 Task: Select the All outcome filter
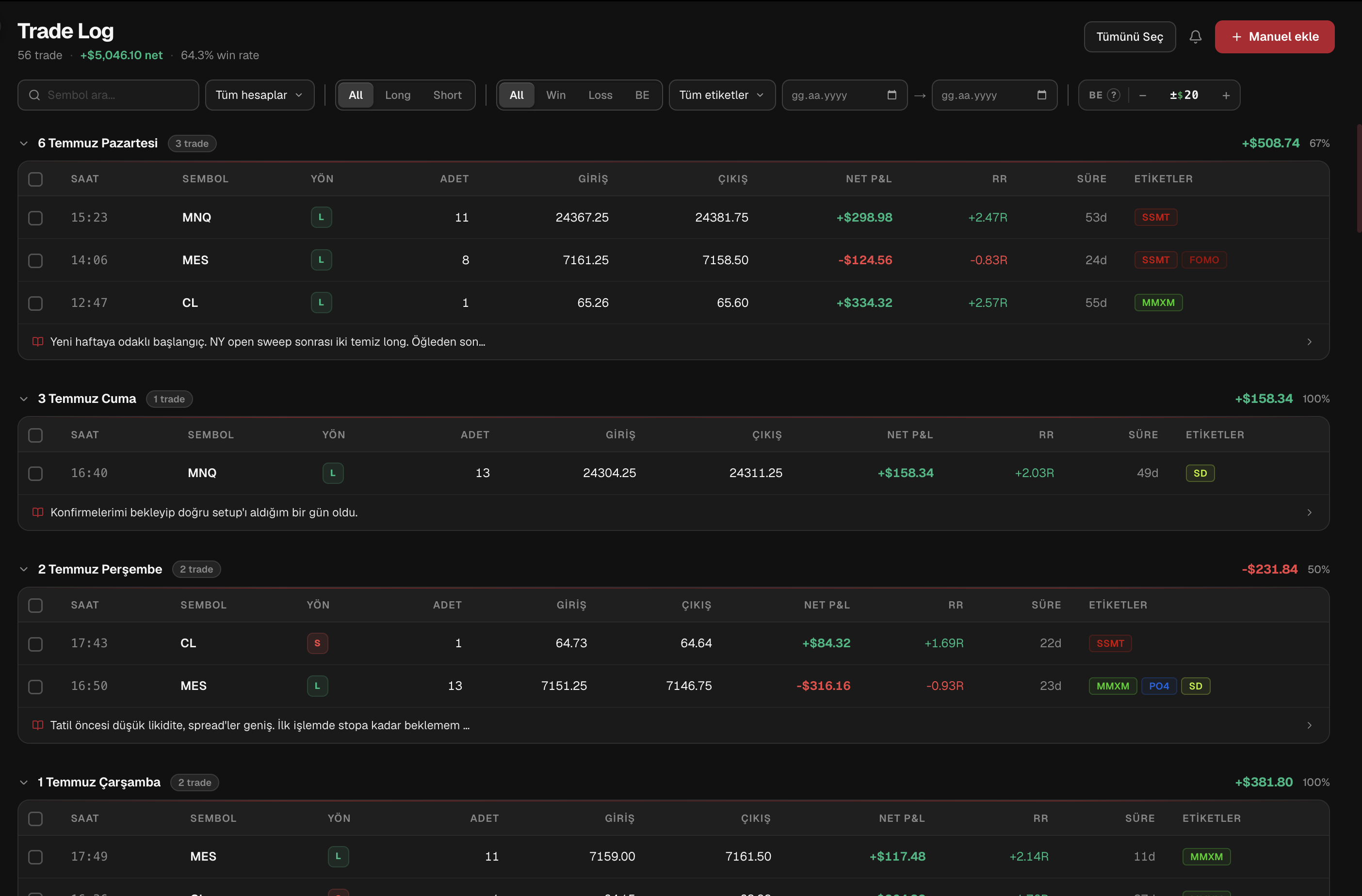tap(516, 95)
